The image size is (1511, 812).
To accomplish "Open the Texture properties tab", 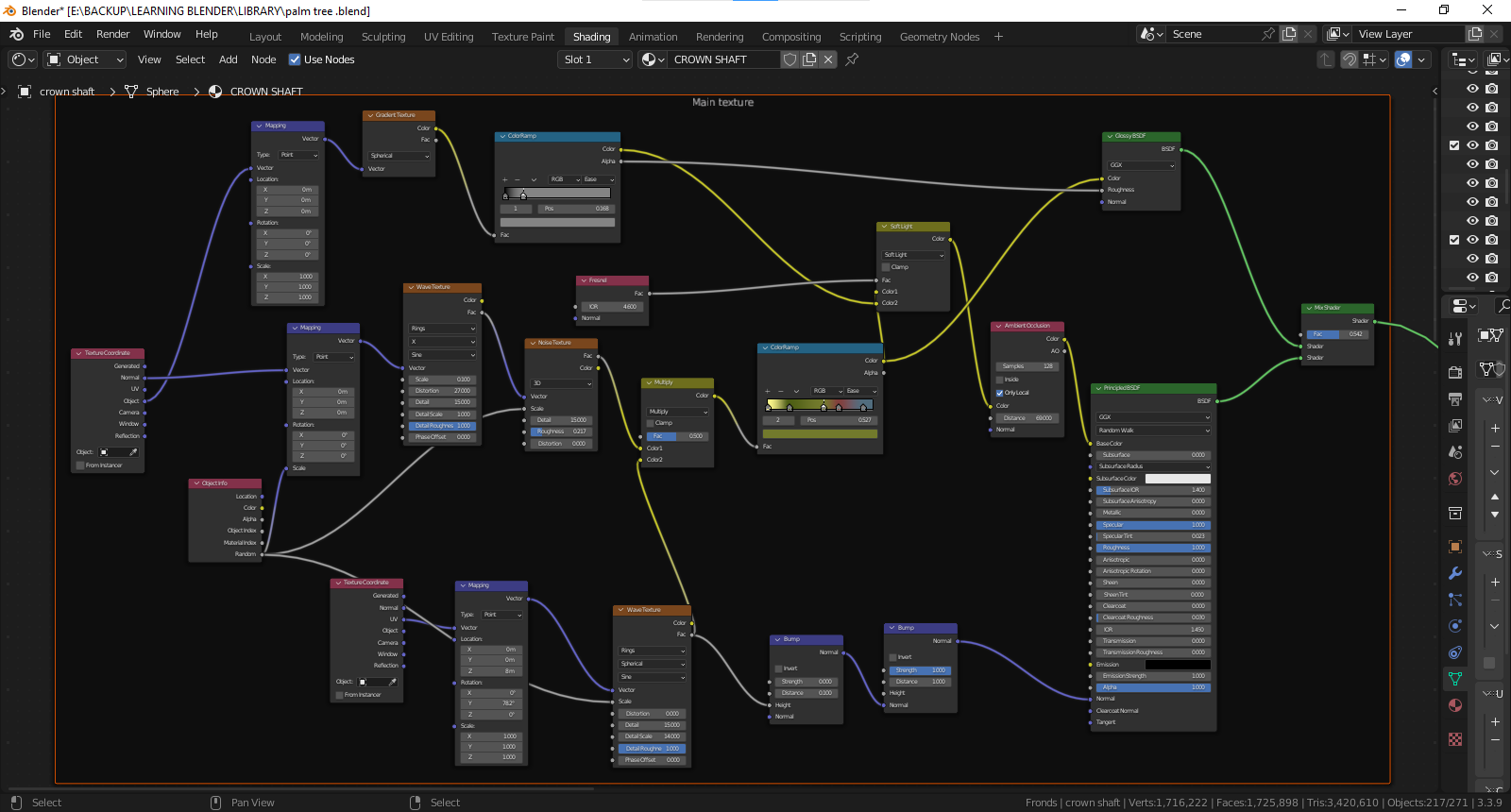I will [1455, 739].
